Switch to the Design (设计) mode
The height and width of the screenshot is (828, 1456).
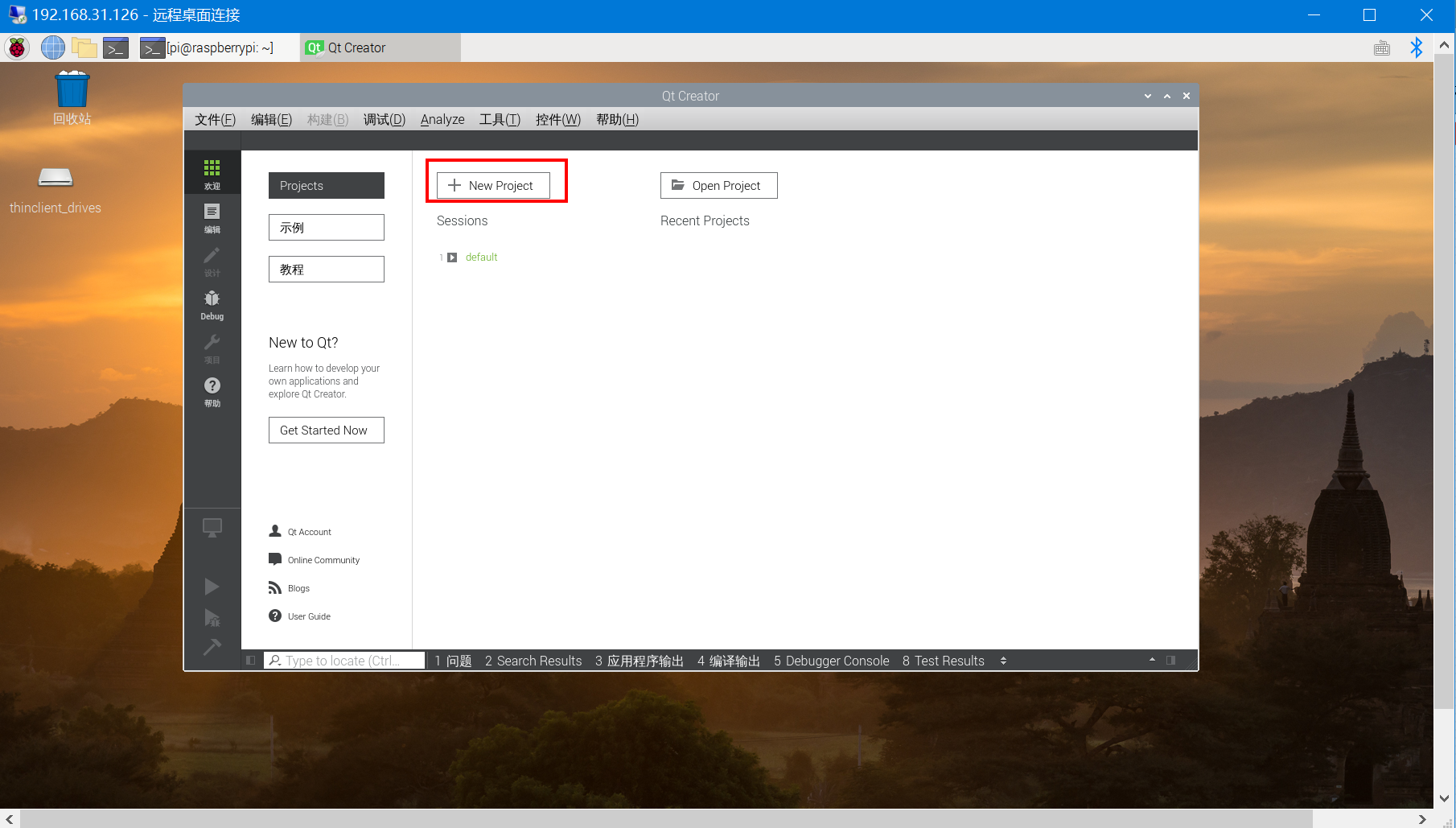[x=212, y=261]
